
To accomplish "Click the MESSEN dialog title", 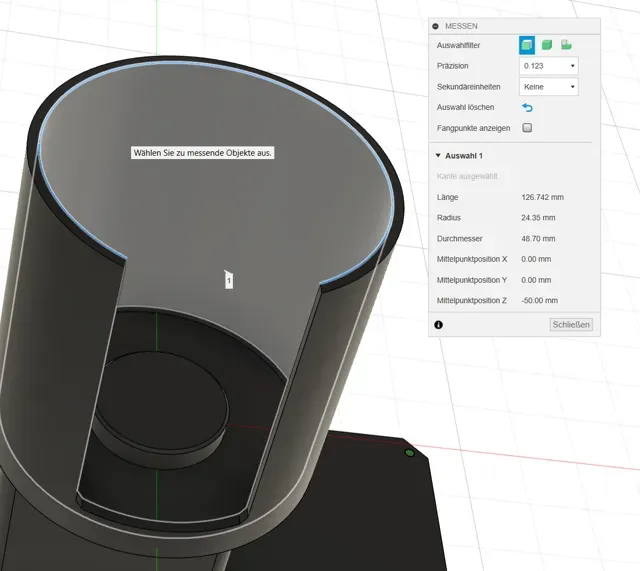I will 461,26.
